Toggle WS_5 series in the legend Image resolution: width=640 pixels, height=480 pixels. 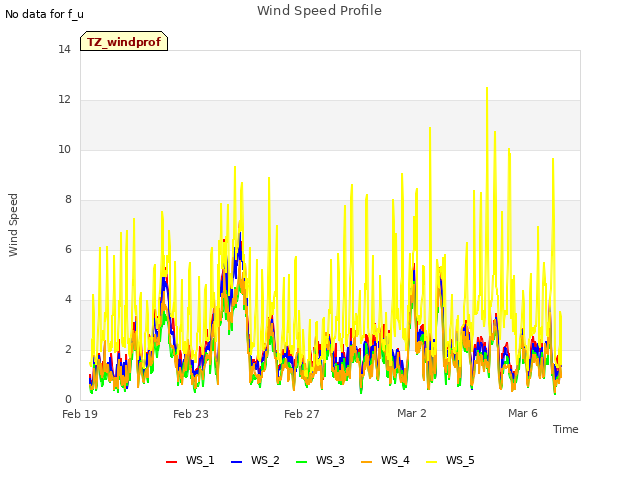(x=450, y=460)
